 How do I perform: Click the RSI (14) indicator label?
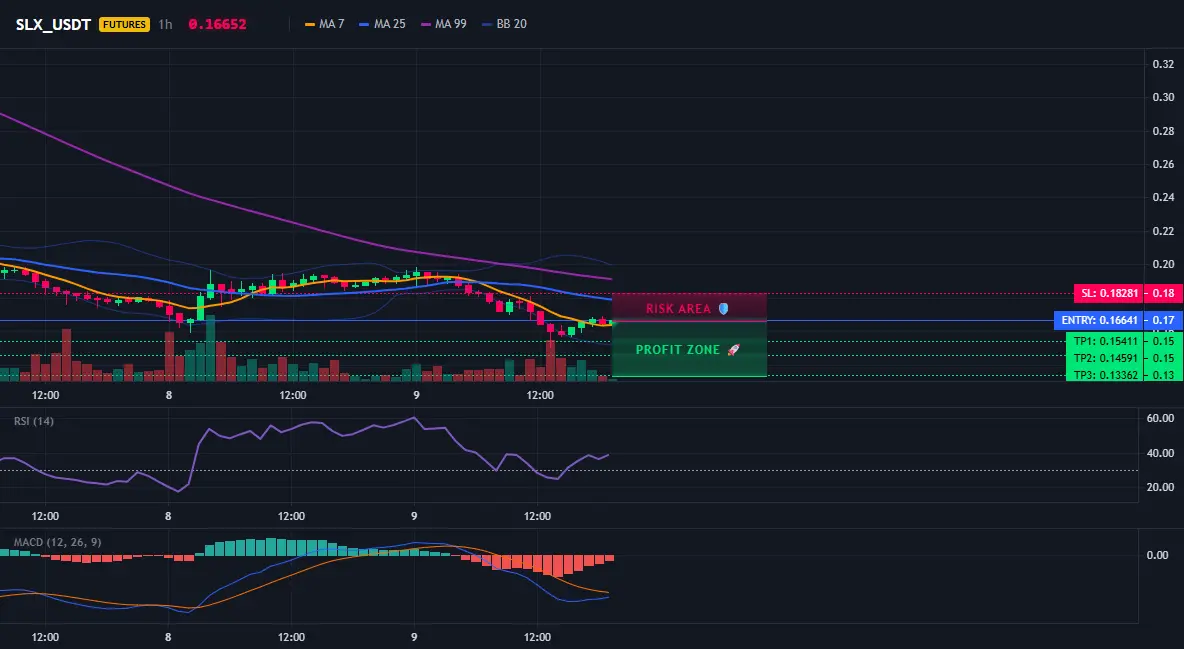[x=34, y=421]
